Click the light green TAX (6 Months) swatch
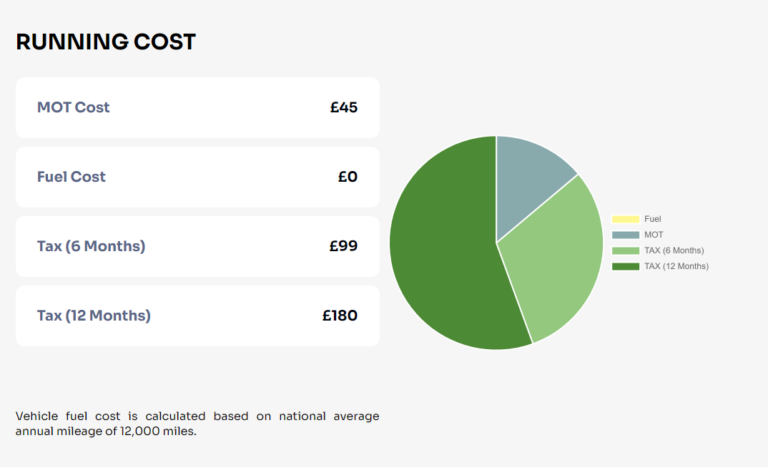 (x=625, y=250)
